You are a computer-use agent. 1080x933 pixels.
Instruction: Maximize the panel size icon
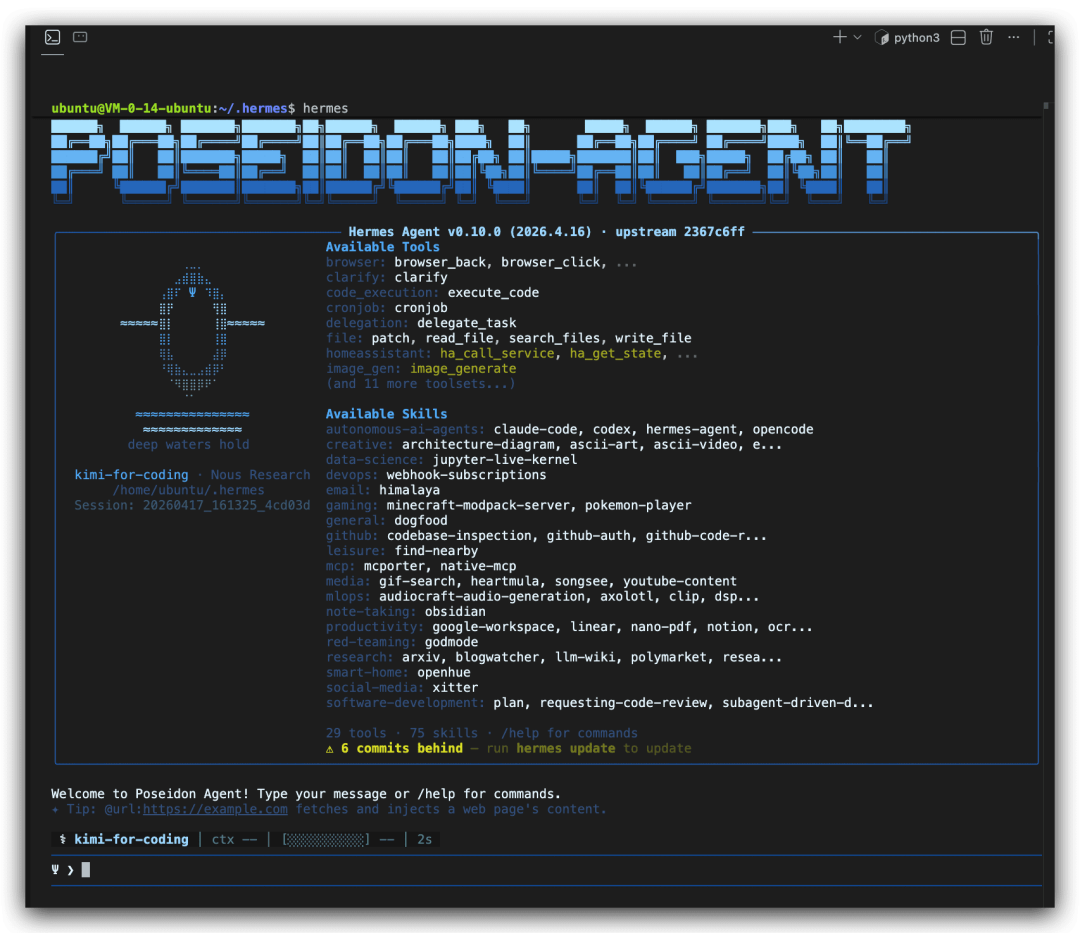[x=1050, y=37]
